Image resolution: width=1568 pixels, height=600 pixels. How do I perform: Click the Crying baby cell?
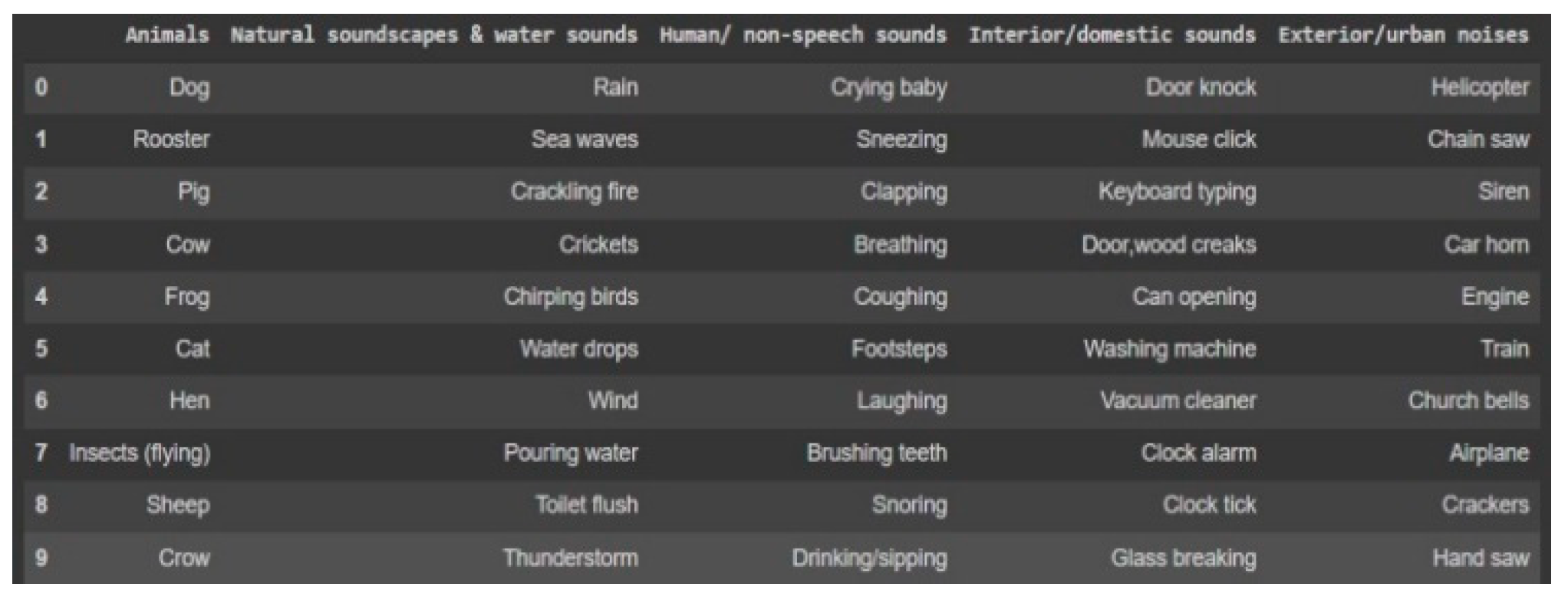click(x=888, y=87)
